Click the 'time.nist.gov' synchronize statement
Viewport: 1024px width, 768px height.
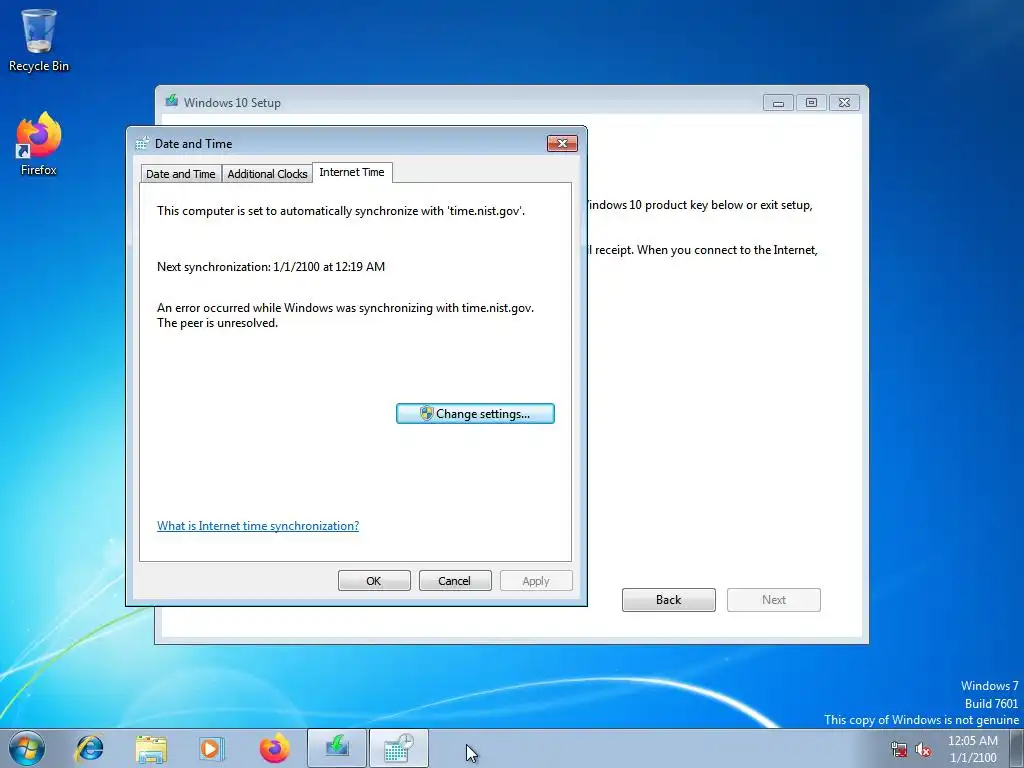341,211
